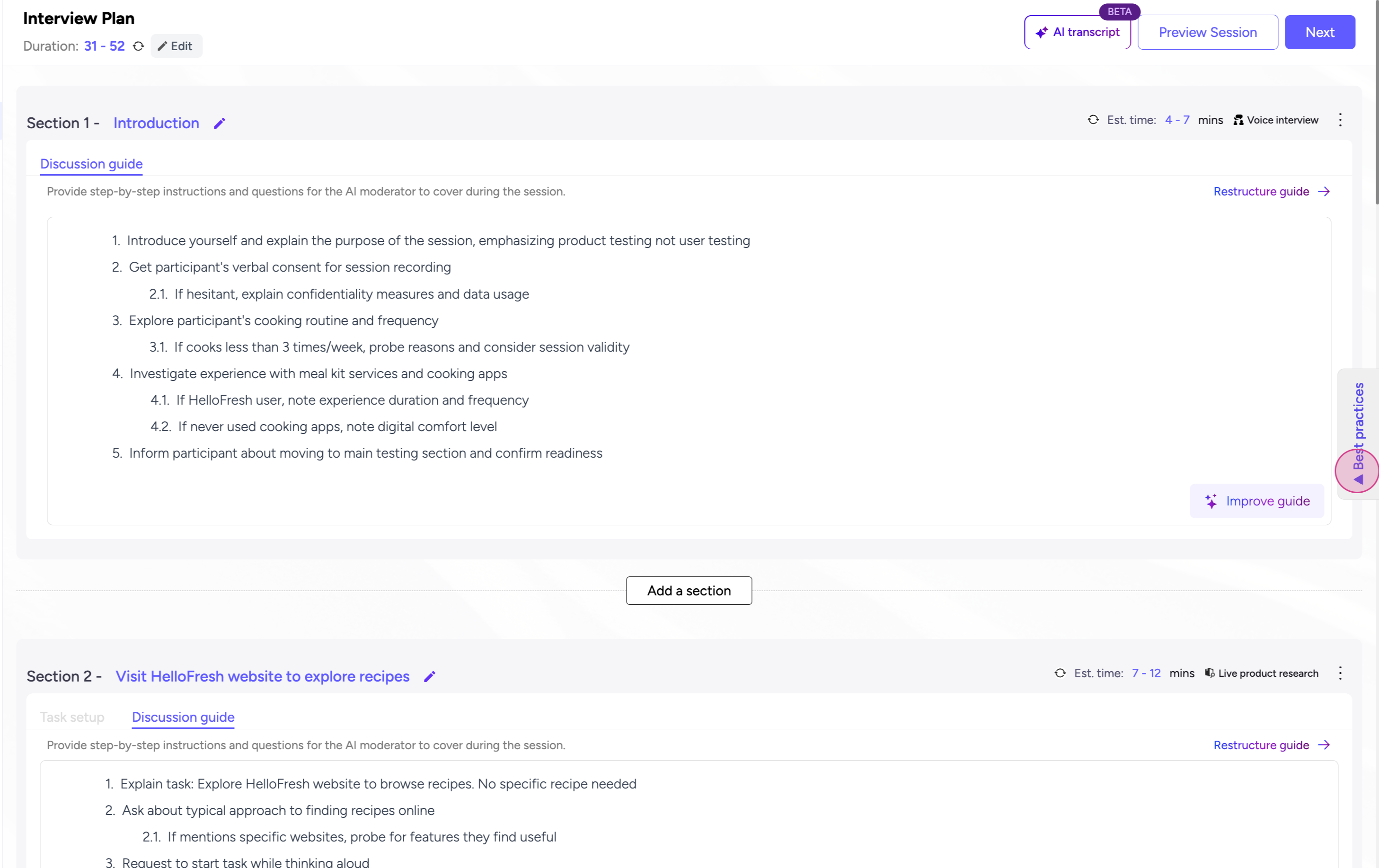This screenshot has width=1379, height=868.
Task: Click step 4.2 about never used cooking apps
Action: point(337,427)
